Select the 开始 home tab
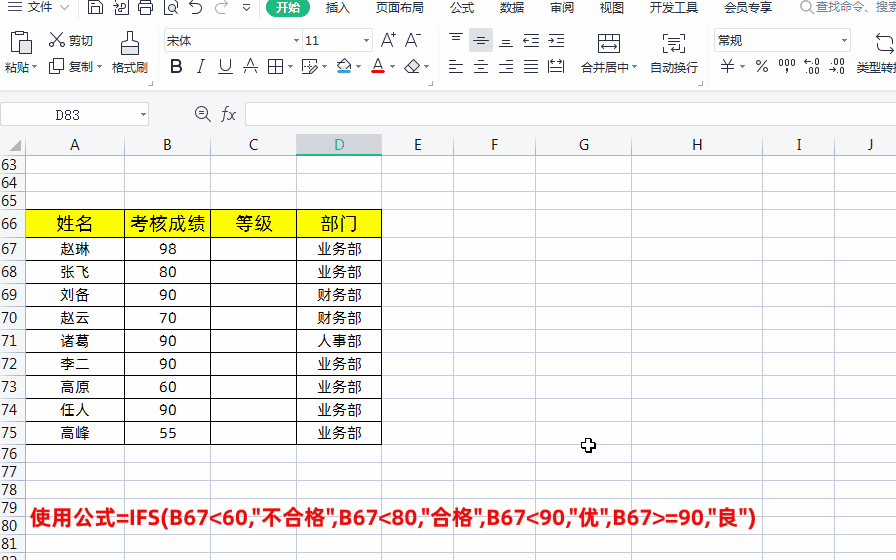Screen dimensions: 896x560 point(288,7)
